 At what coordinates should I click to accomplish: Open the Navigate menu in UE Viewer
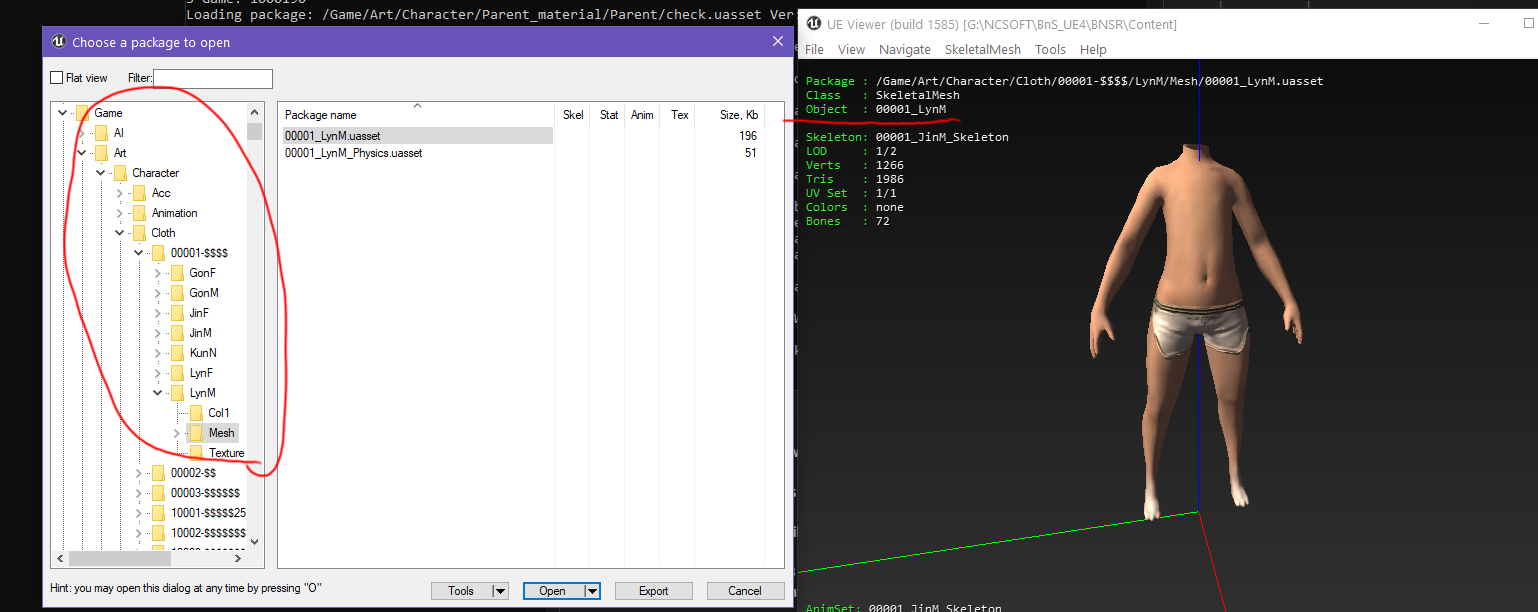[x=904, y=49]
